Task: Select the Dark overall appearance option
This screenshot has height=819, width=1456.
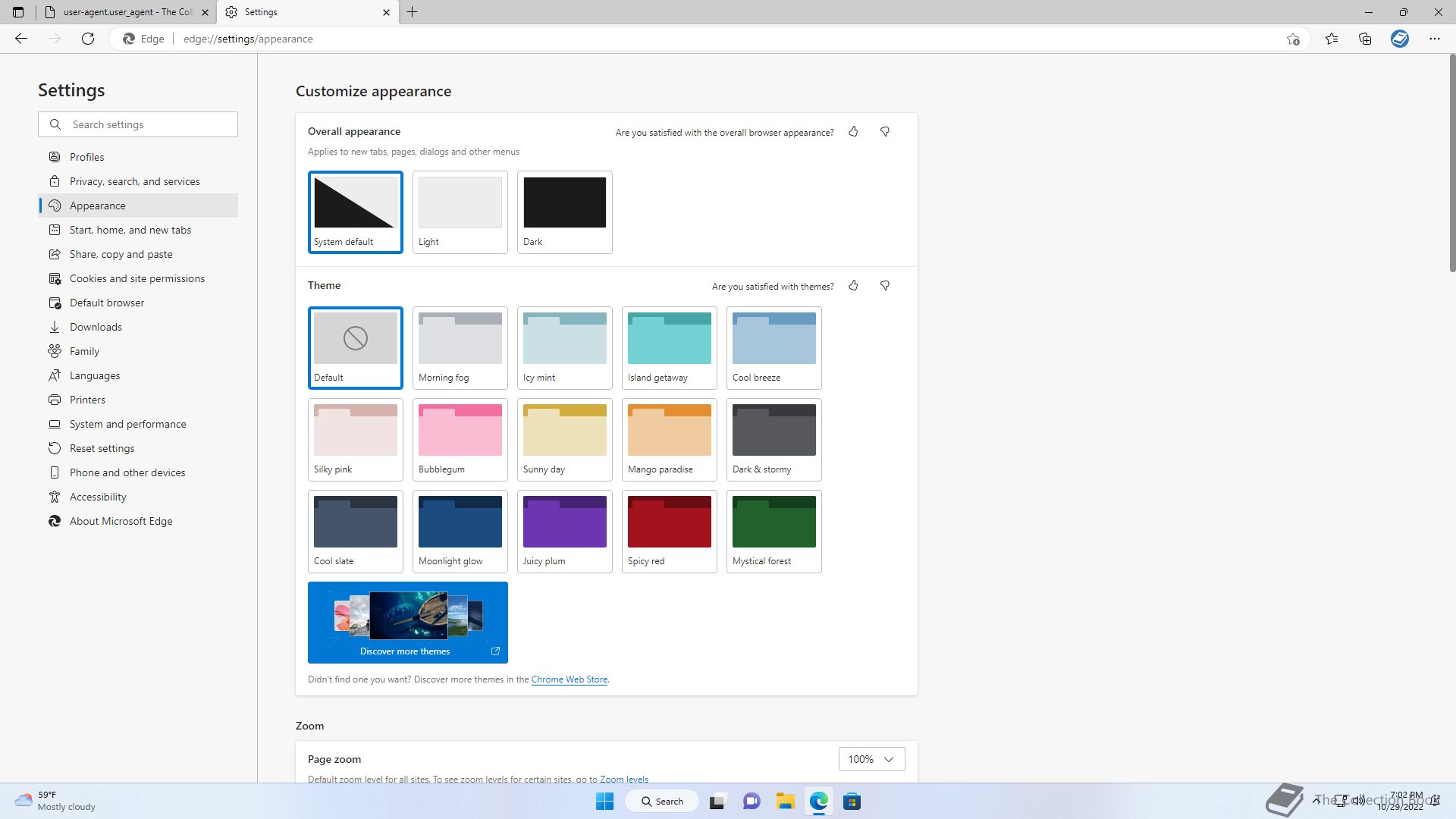Action: [564, 212]
